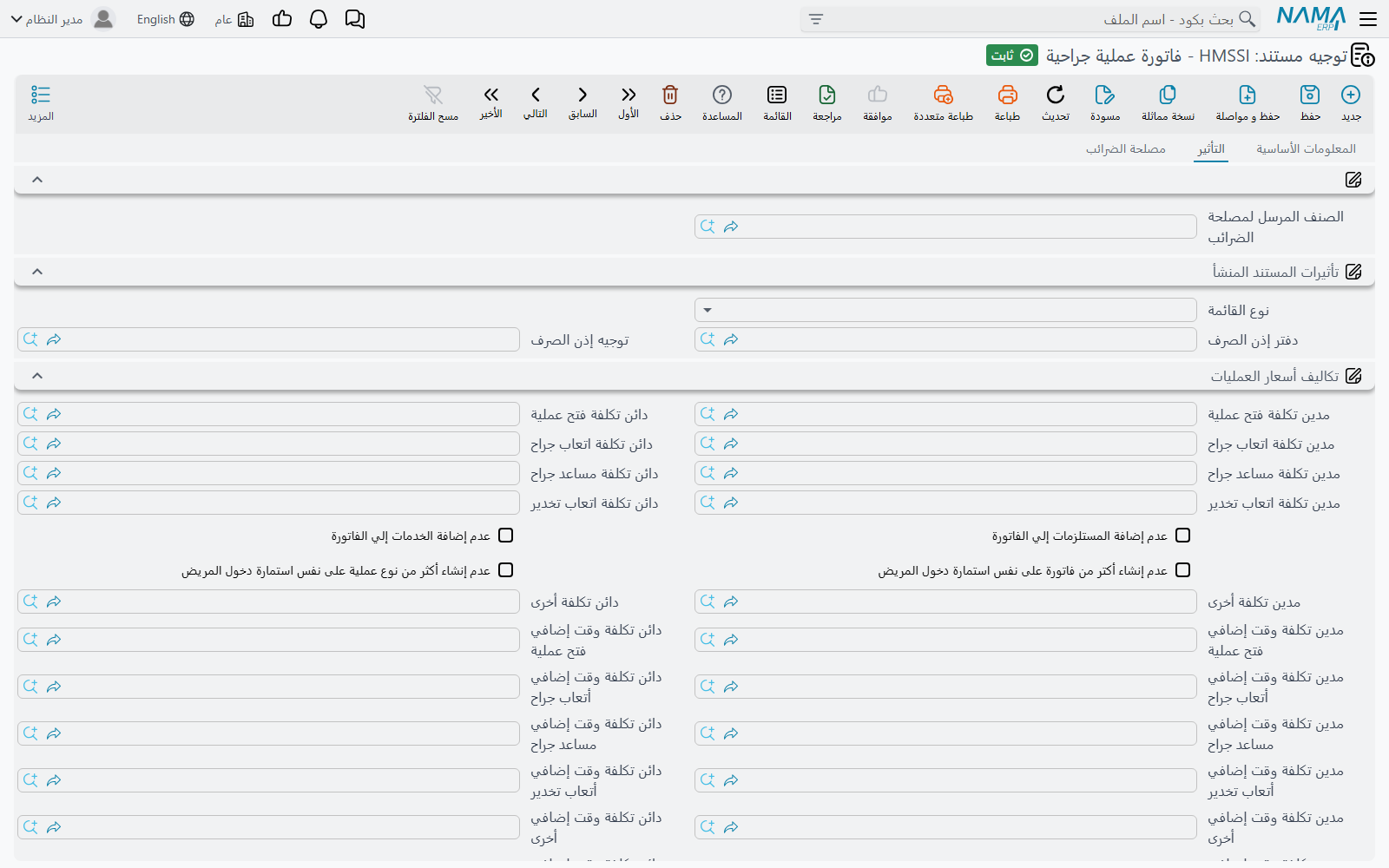The height and width of the screenshot is (868, 1389).
Task: Collapse the top unnamed section chevron
Action: click(37, 180)
